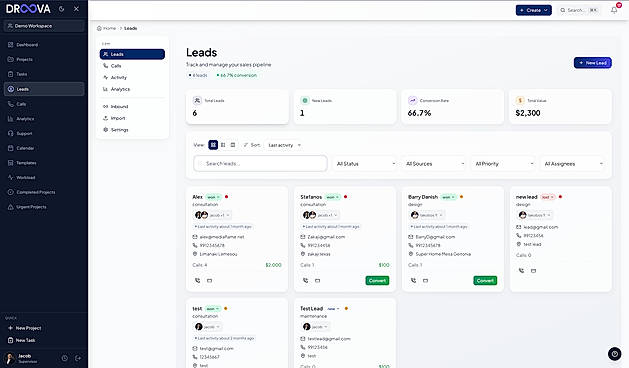Open Dashboard in the main sidebar
The height and width of the screenshot is (368, 629).
[44, 45]
